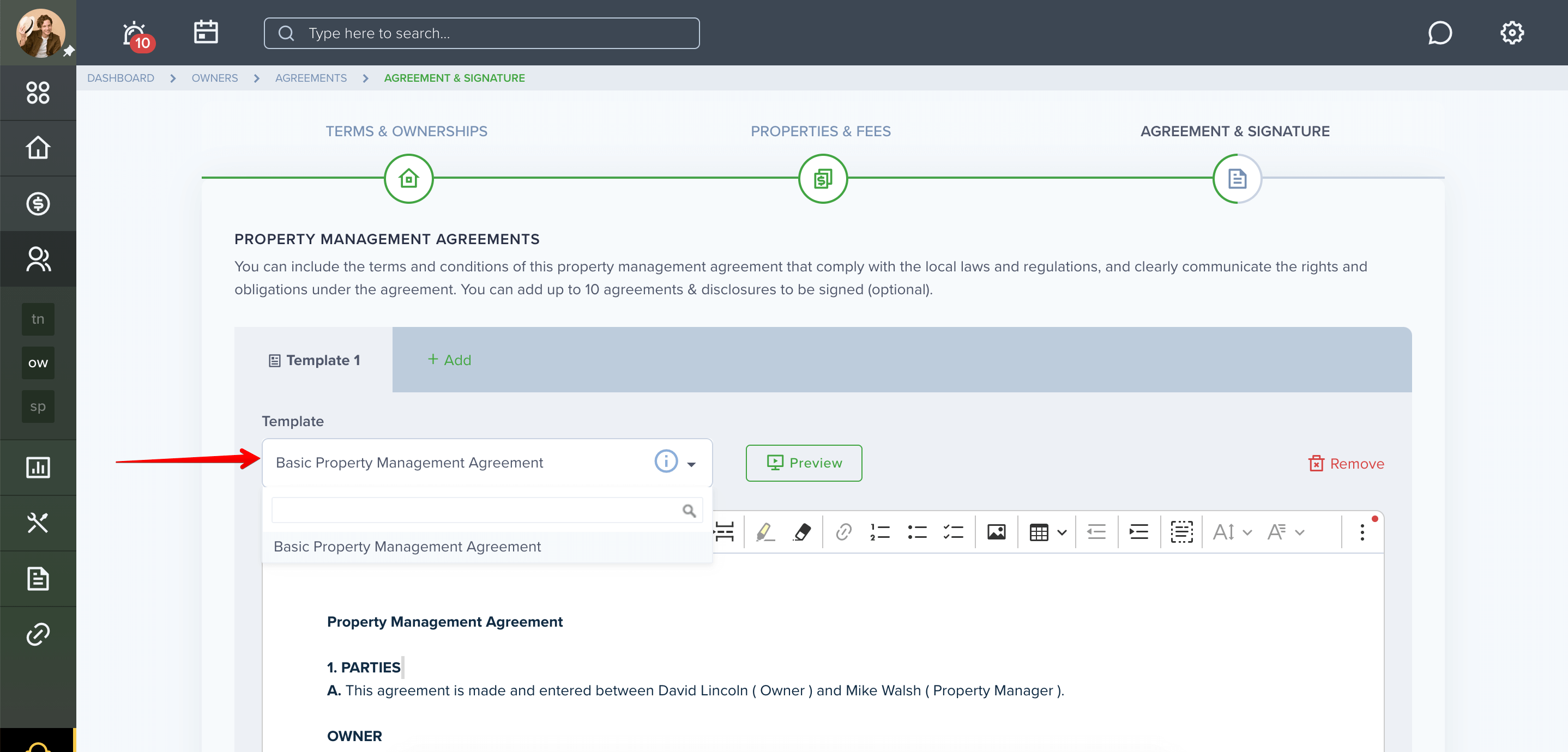Open the documents icon in sidebar
Screen dimensions: 1568x752
click(38, 579)
